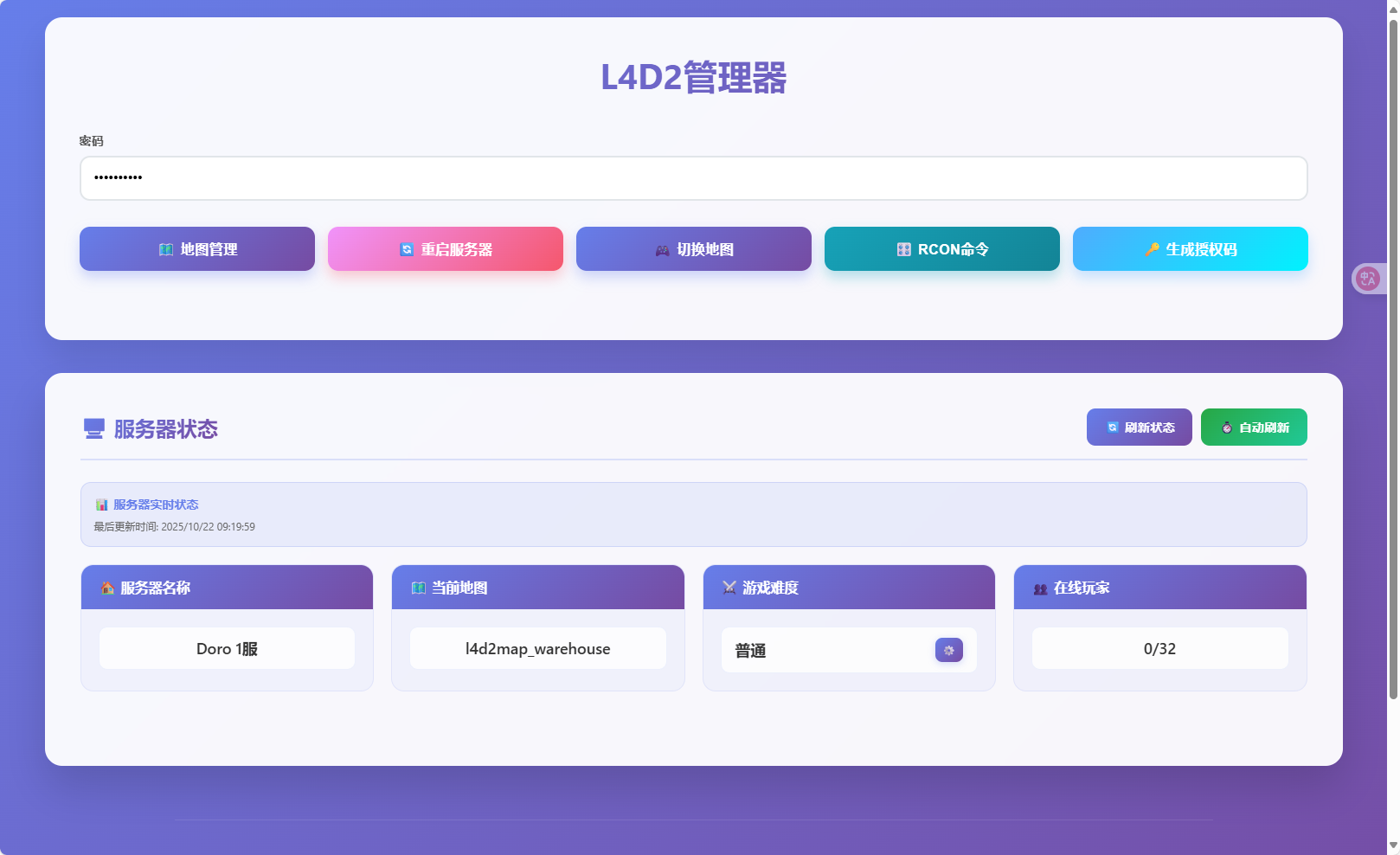
Task: Click the key icon on 生成授权码 button
Action: [x=1152, y=250]
